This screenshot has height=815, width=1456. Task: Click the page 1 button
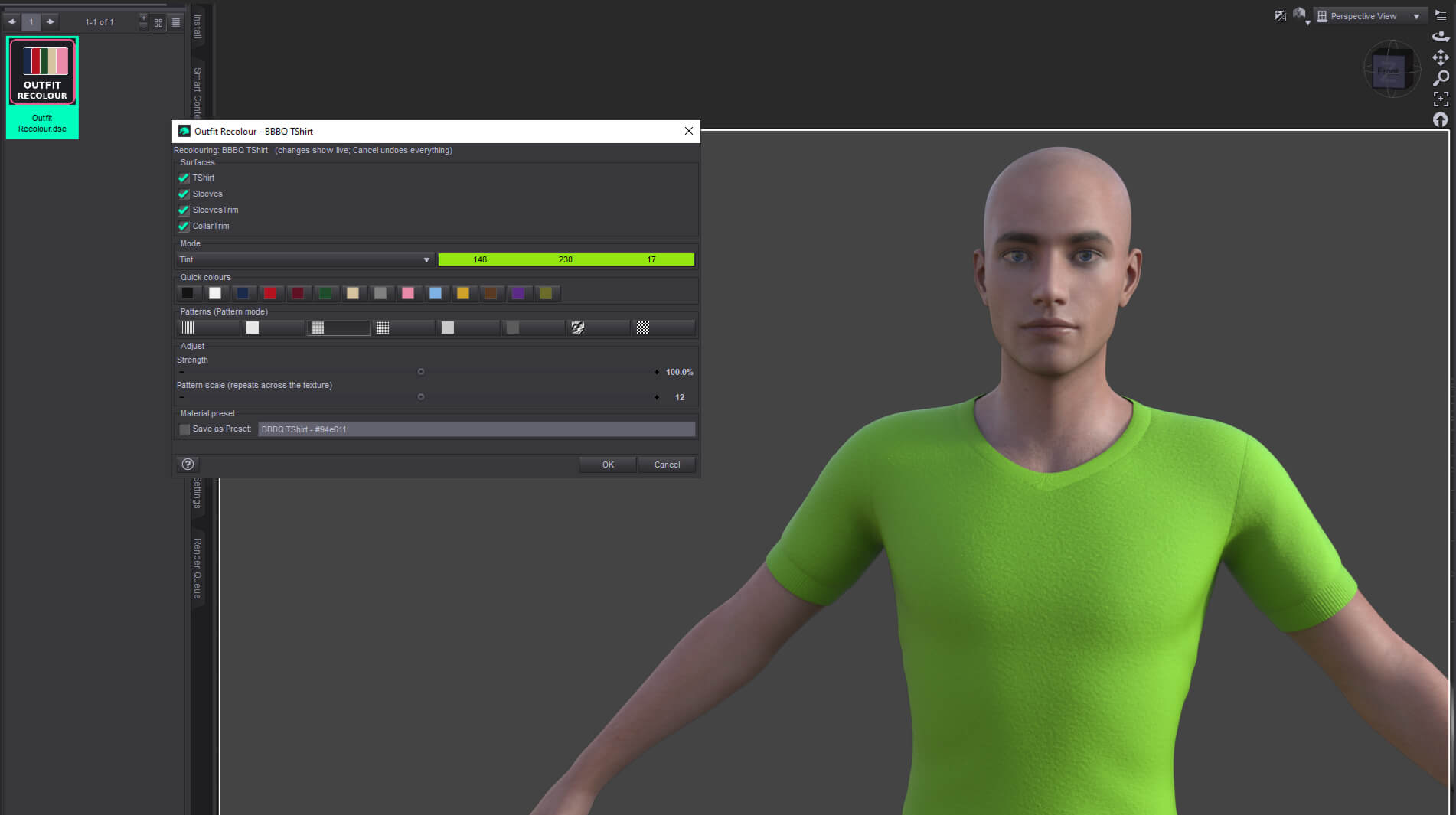click(x=31, y=22)
